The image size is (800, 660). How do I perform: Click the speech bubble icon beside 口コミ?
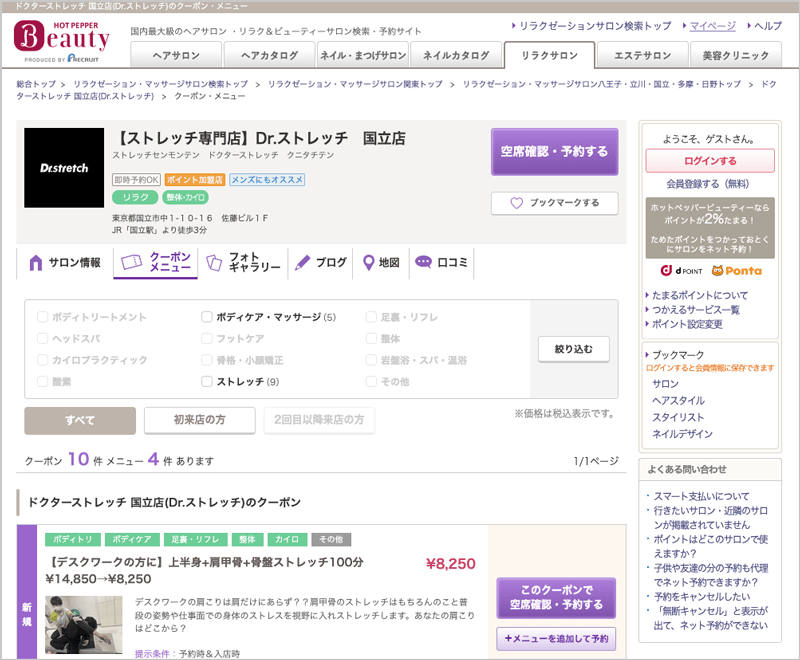tap(423, 262)
